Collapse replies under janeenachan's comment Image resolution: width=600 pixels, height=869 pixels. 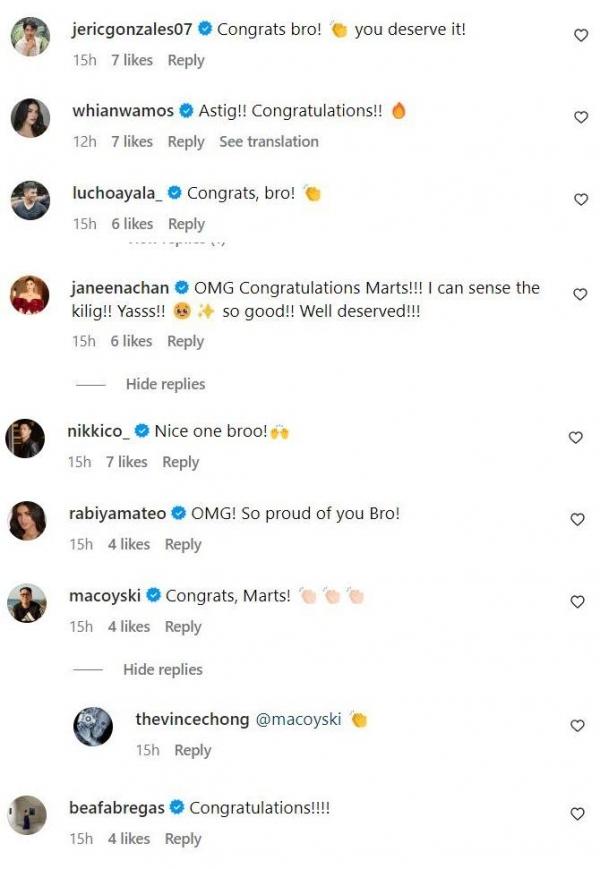pyautogui.click(x=165, y=384)
